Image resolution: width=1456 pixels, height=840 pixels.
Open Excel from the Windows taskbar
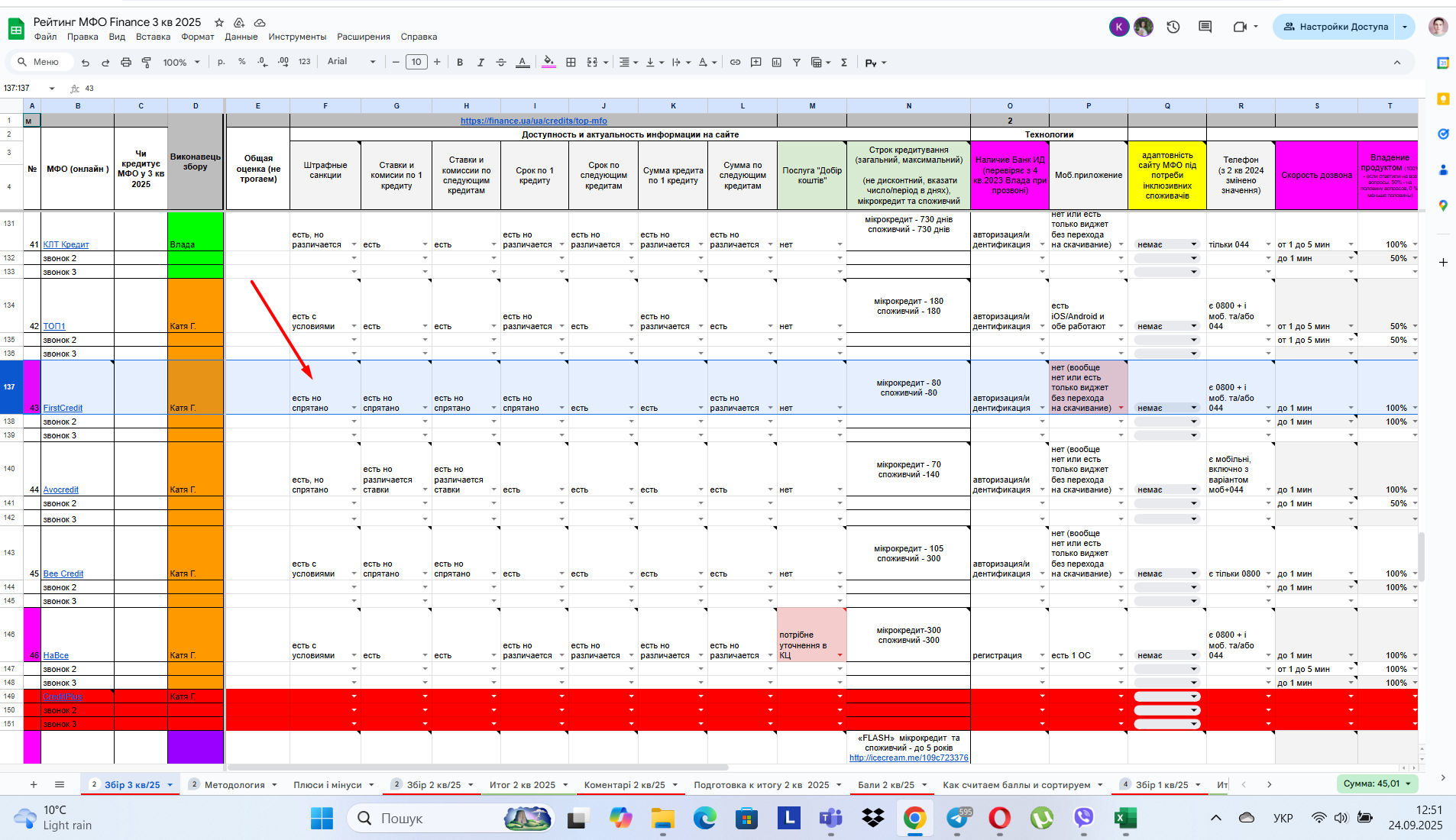click(x=1124, y=819)
